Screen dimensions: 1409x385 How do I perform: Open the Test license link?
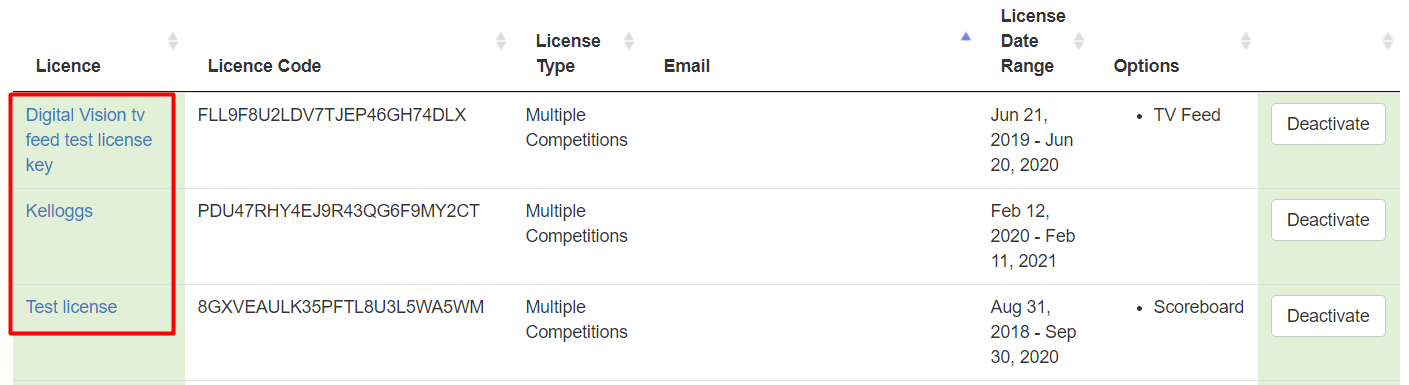[71, 307]
